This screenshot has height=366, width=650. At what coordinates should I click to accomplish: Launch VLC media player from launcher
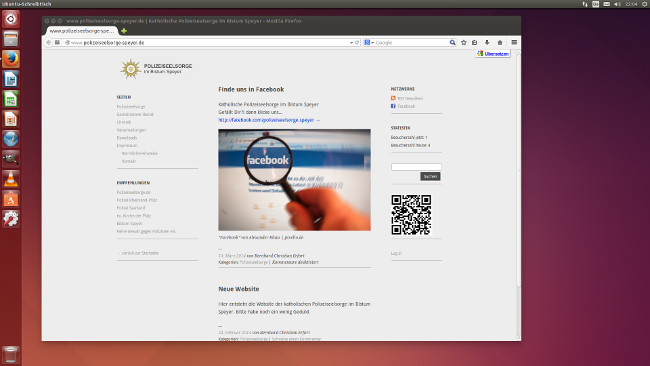11,179
